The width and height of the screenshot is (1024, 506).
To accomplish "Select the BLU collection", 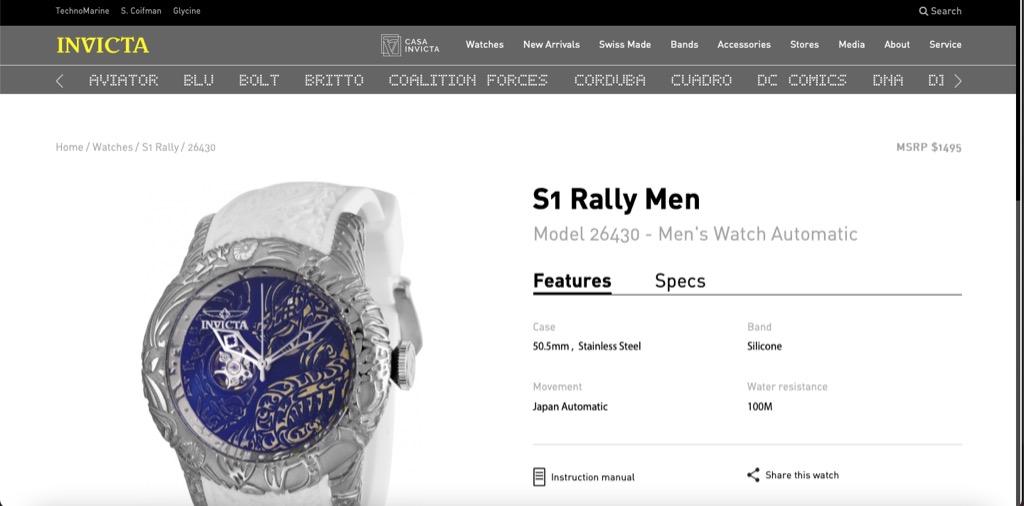I will pos(199,80).
